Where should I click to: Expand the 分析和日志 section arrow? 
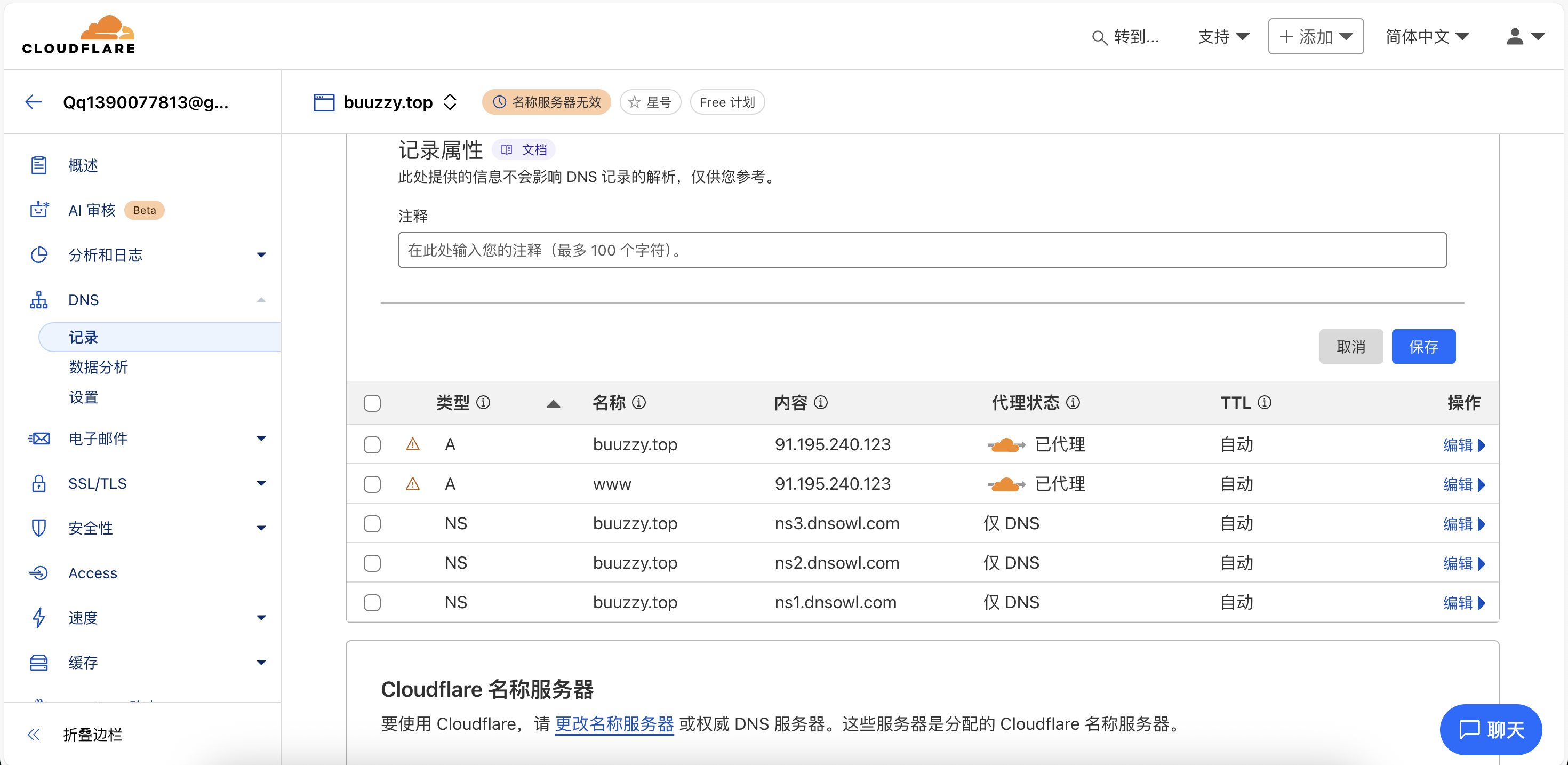261,254
